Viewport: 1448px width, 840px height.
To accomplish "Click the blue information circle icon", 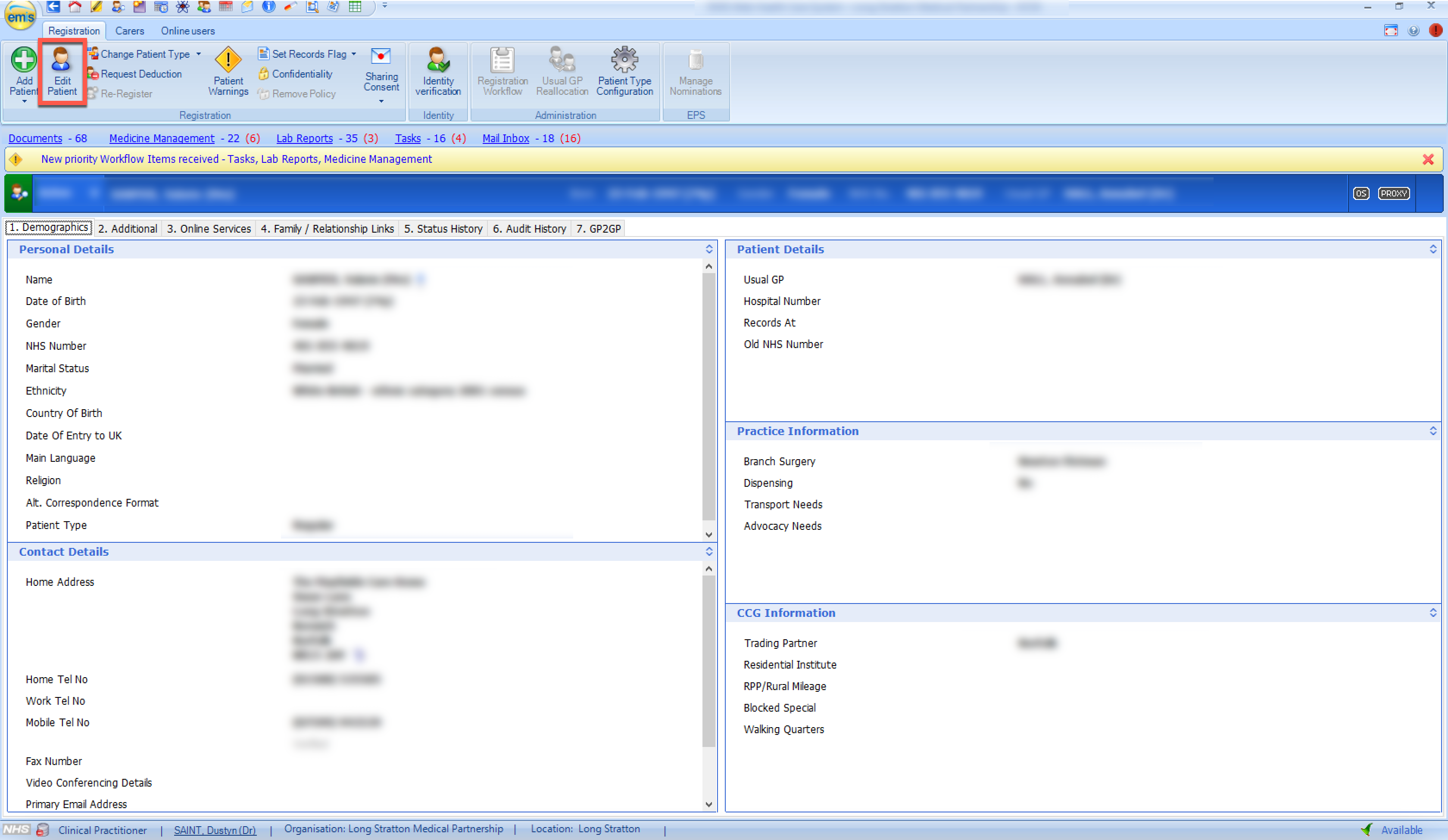I will pos(269,7).
